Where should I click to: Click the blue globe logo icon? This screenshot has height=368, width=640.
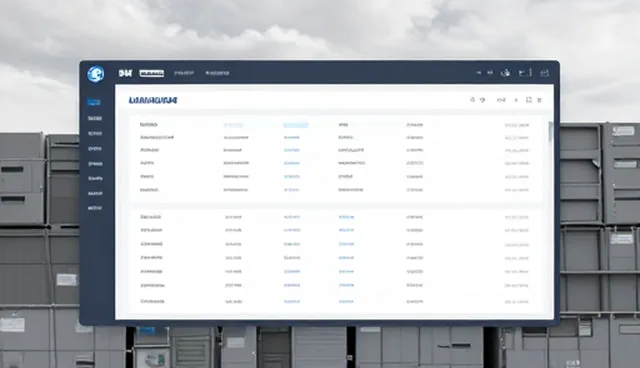click(x=96, y=74)
